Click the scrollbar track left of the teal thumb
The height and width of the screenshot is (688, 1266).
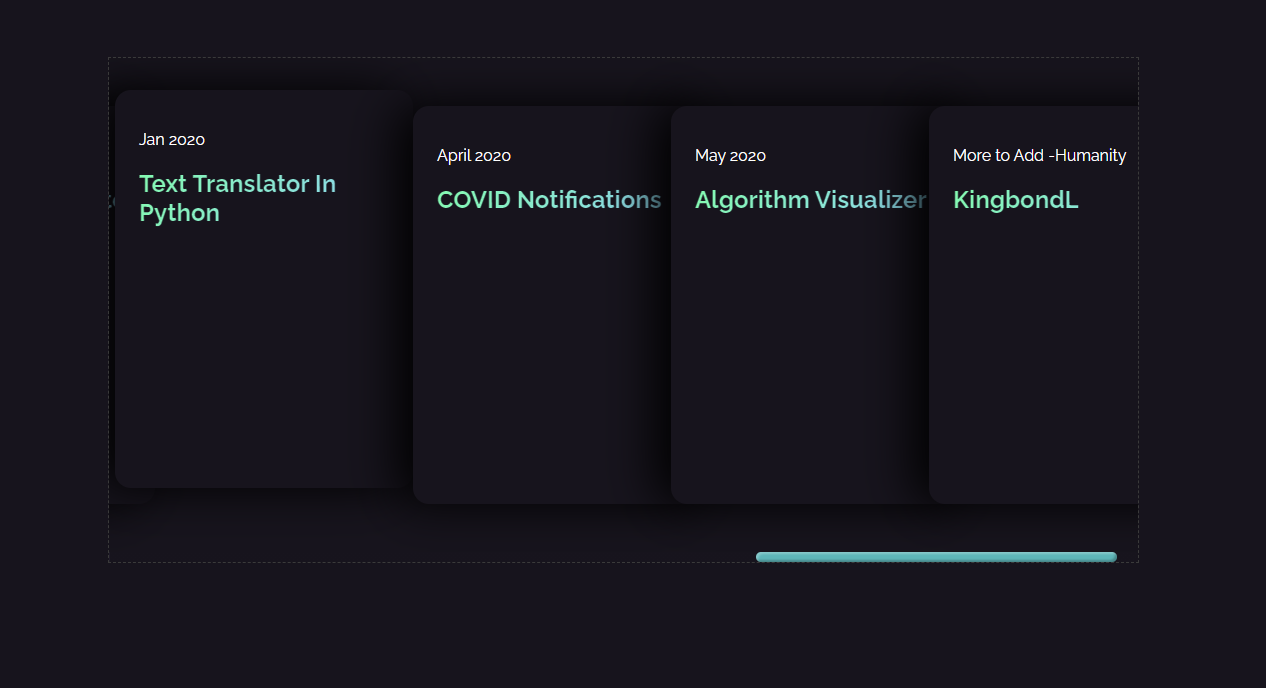click(432, 557)
